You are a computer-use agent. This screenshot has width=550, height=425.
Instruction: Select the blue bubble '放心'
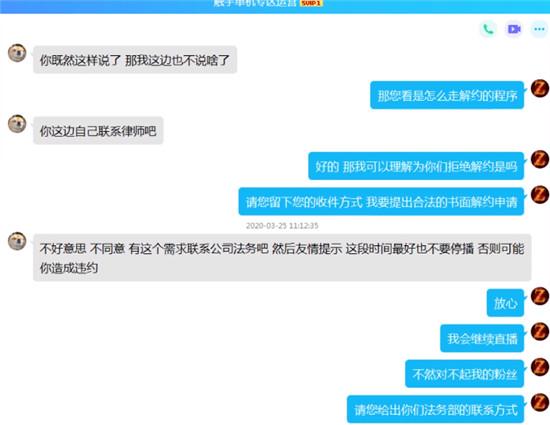click(x=505, y=303)
